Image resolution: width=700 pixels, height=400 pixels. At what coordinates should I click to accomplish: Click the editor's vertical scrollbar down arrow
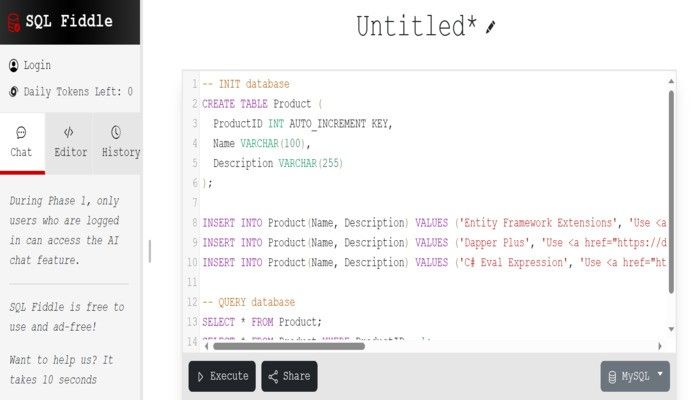tap(671, 329)
